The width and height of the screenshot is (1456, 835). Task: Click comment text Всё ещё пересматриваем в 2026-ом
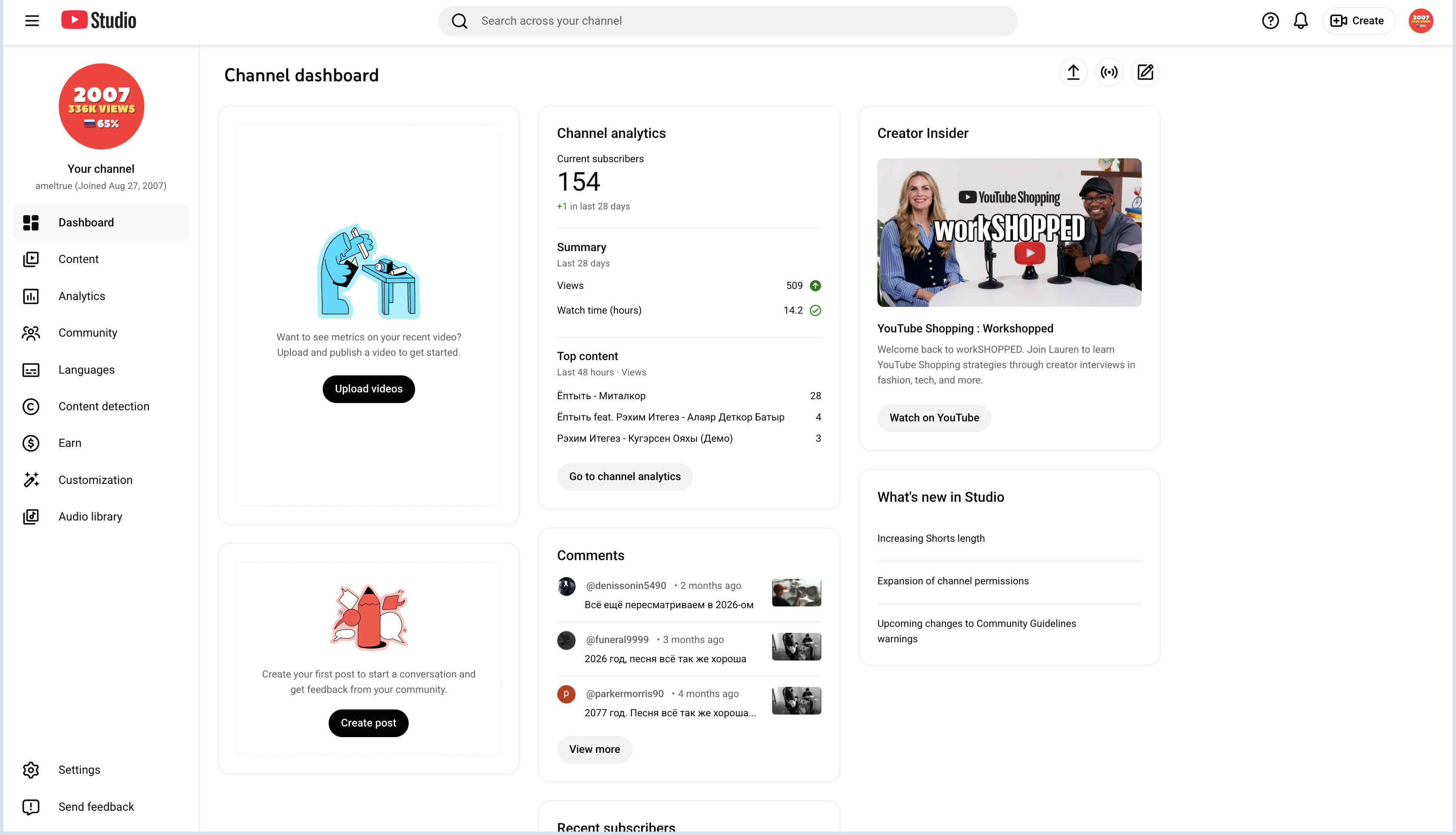pyautogui.click(x=669, y=605)
